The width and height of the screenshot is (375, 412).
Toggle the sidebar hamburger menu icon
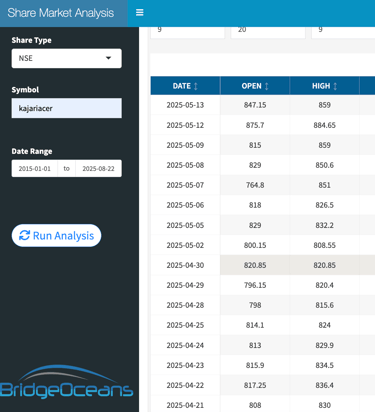(x=140, y=13)
